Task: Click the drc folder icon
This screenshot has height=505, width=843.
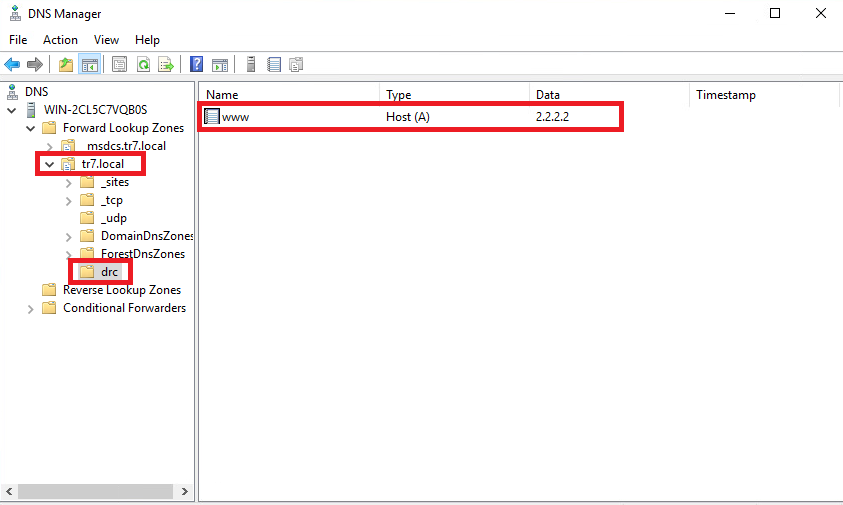Action: click(87, 272)
